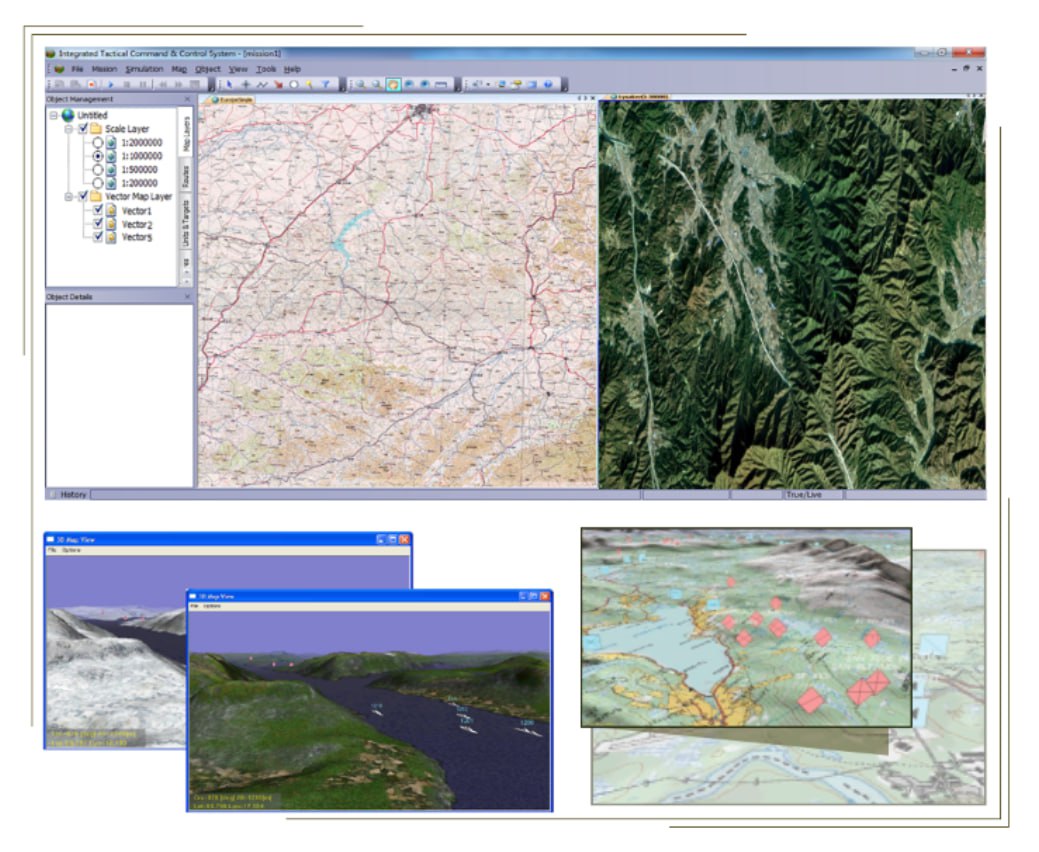The height and width of the screenshot is (852, 1039).
Task: Switch to the Units & Targets side tab
Action: 186,223
